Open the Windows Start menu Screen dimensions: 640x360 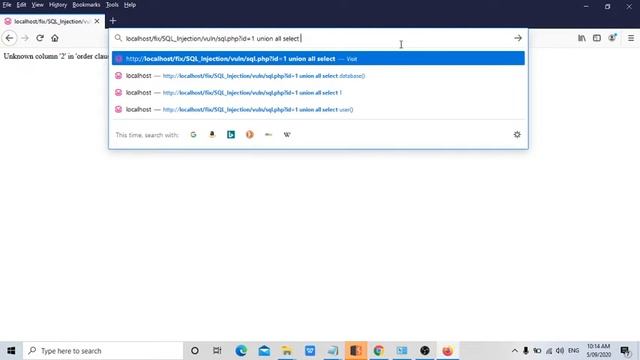[11, 351]
